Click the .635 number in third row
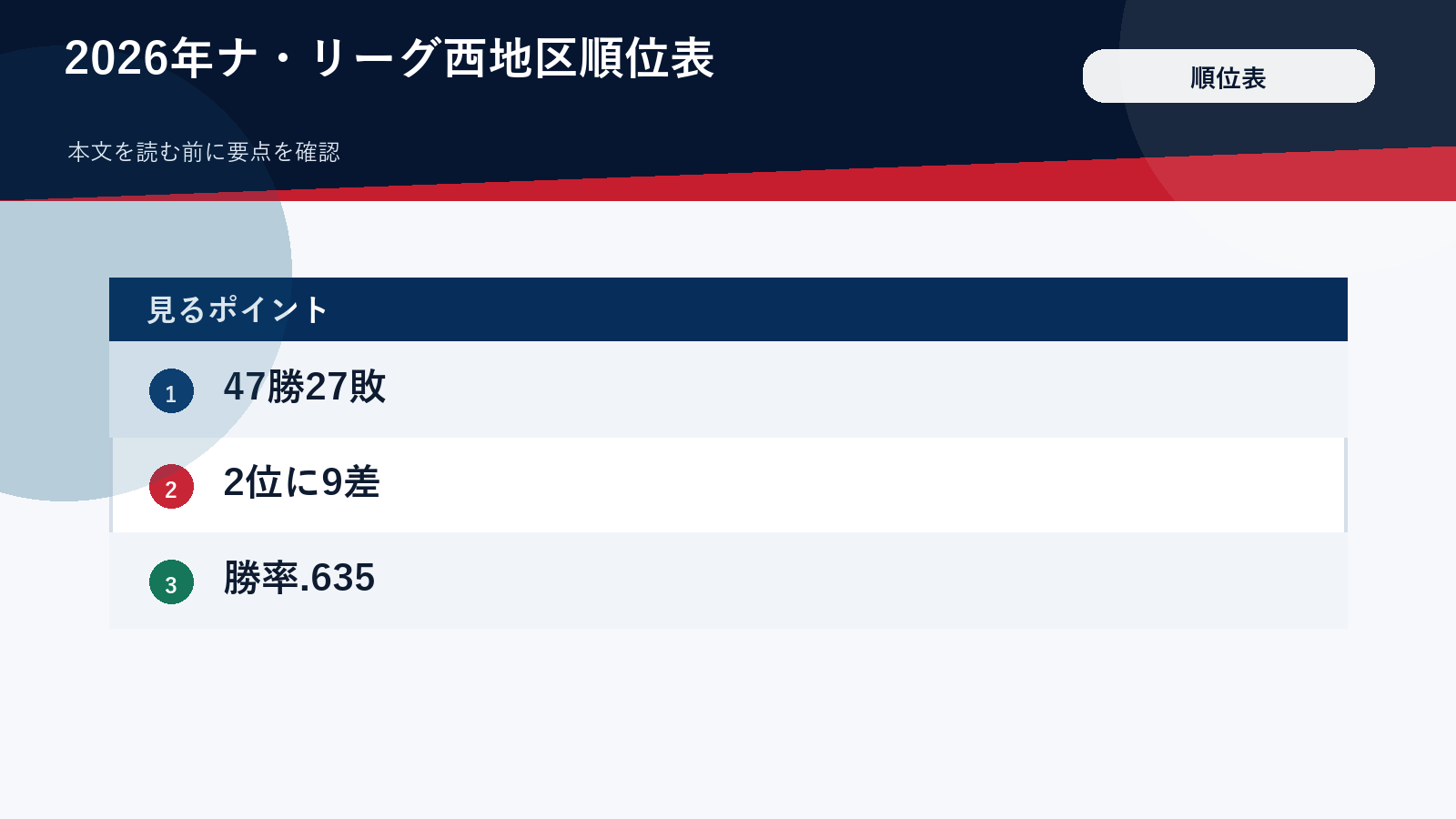 [337, 579]
